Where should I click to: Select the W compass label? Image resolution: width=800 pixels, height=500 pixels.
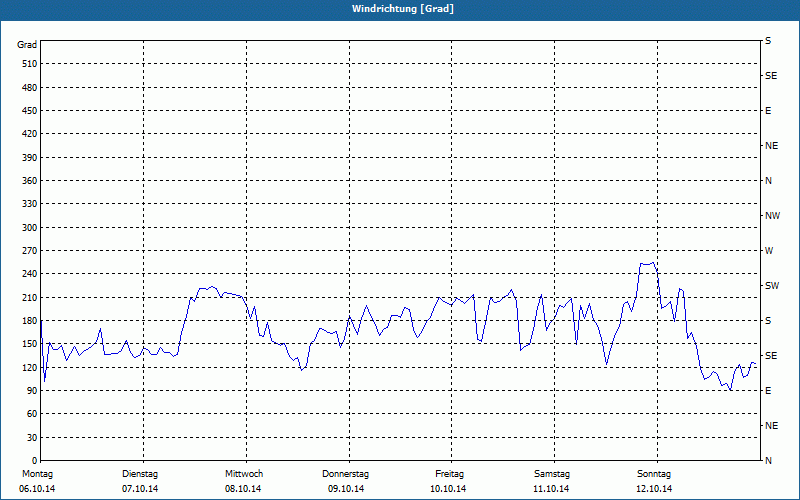pyautogui.click(x=769, y=251)
